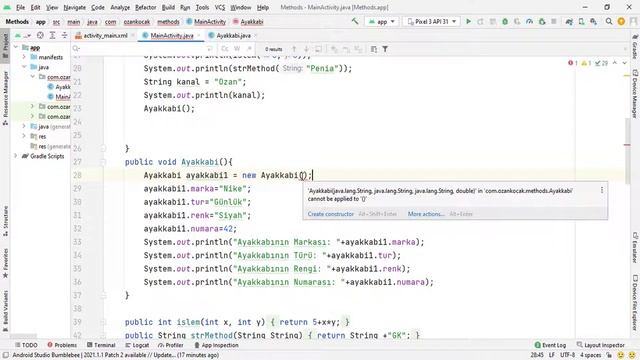640x360 pixels.
Task: Toggle Favorites side tool window
Action: point(5,263)
